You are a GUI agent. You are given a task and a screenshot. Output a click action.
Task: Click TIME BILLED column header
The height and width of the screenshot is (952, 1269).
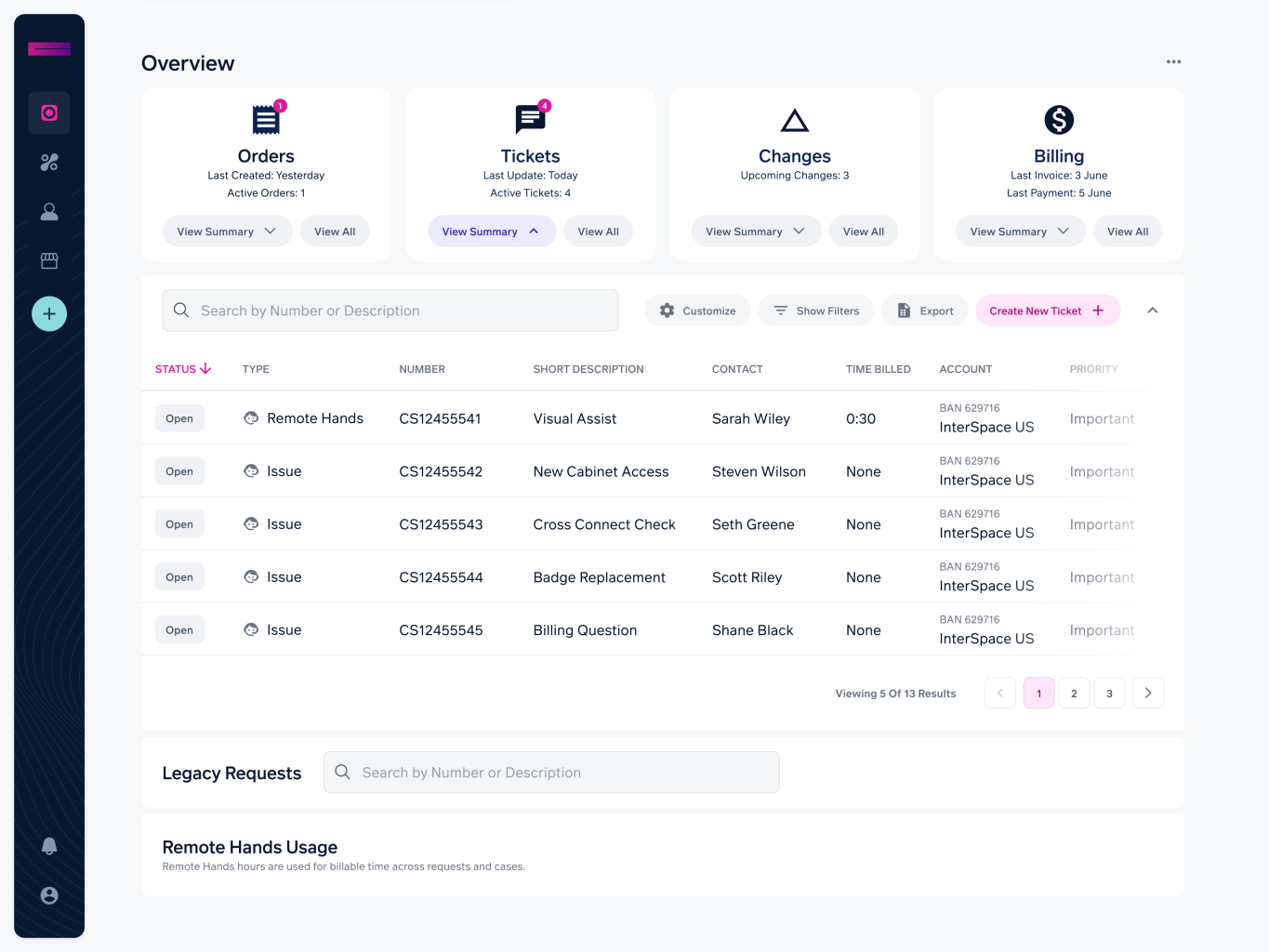tap(879, 369)
